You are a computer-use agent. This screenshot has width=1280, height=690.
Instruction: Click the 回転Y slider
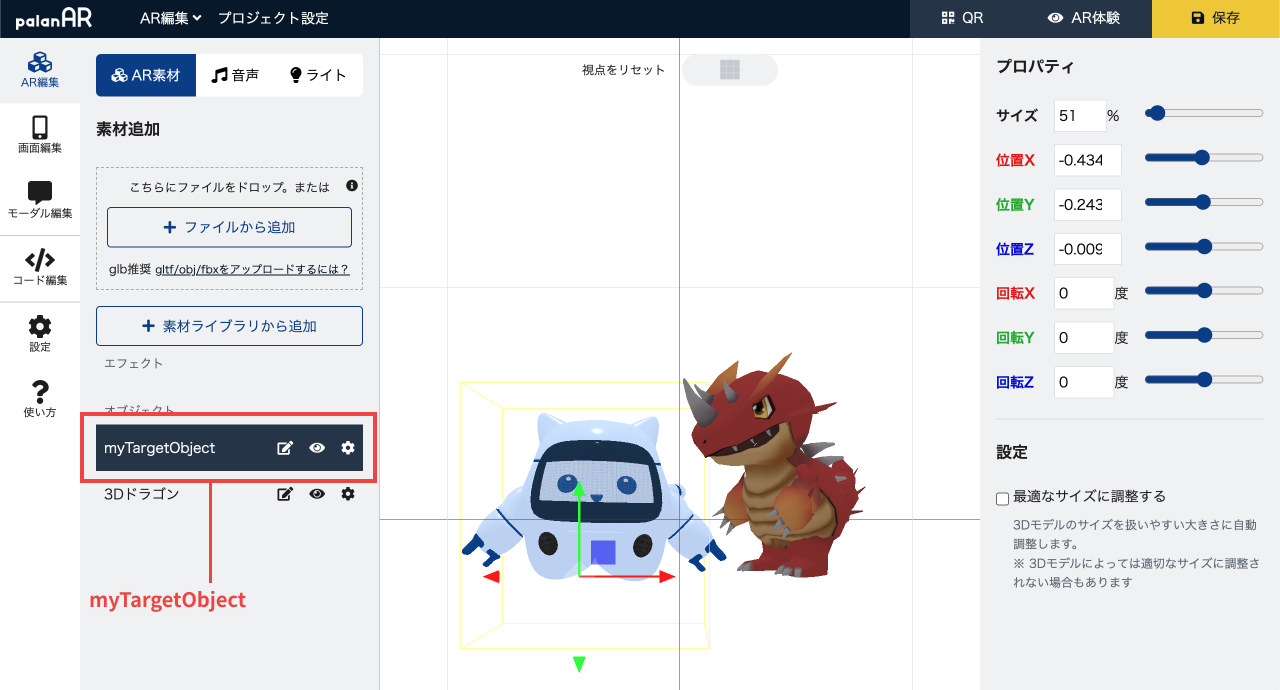click(1204, 336)
